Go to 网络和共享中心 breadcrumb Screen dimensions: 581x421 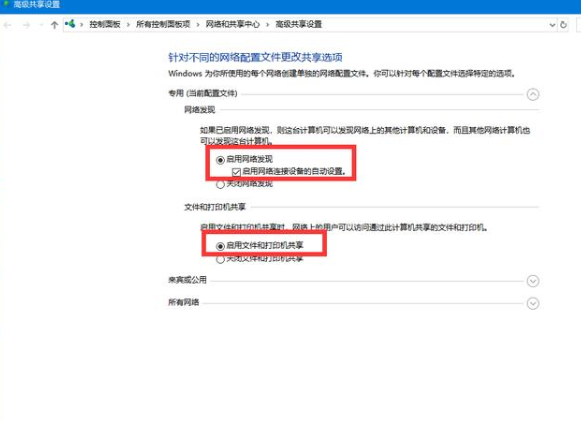(x=233, y=24)
